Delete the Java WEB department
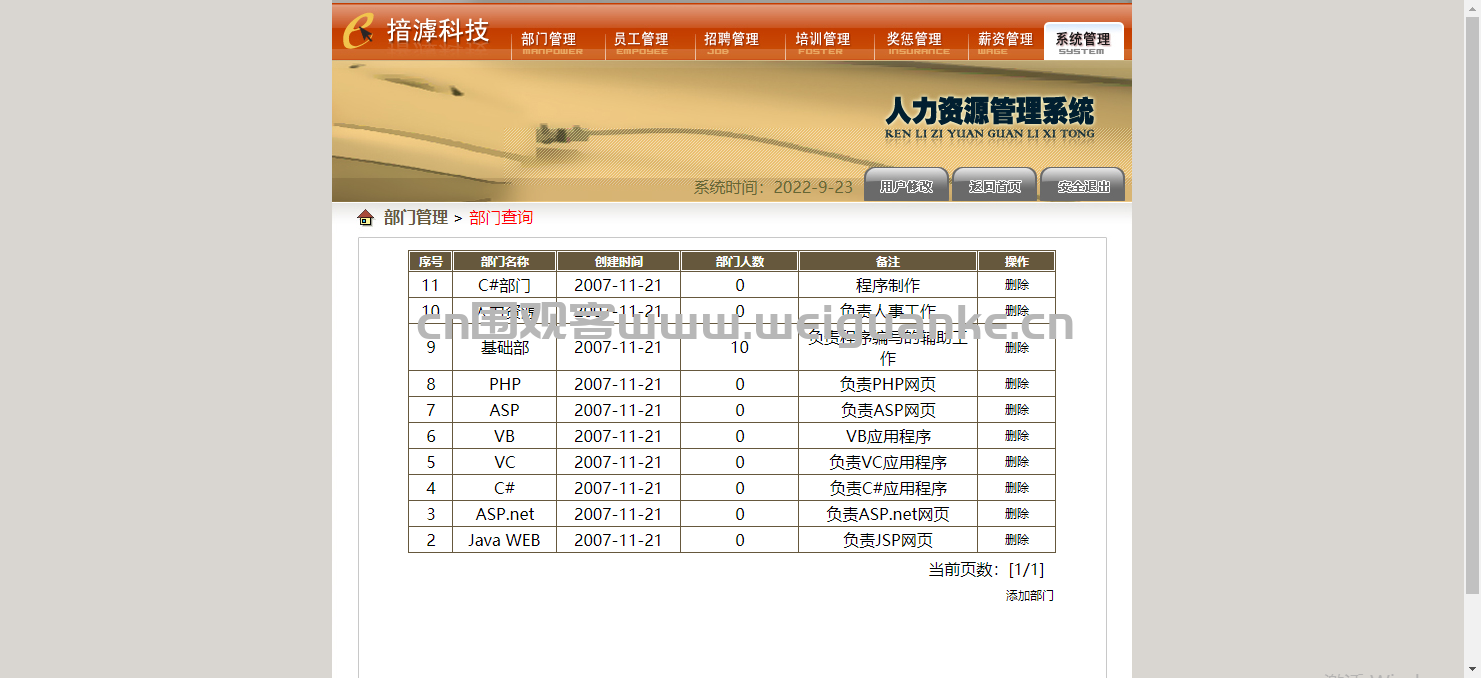This screenshot has height=678, width=1481. 1017,540
